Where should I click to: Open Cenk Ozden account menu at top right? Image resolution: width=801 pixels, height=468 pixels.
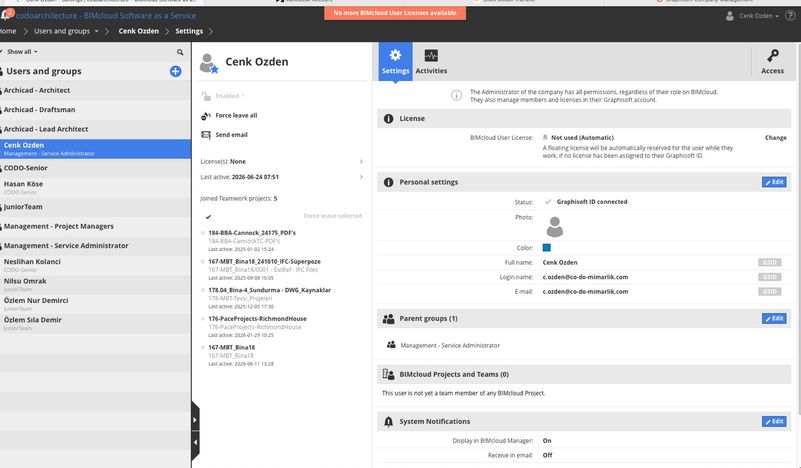pos(752,16)
